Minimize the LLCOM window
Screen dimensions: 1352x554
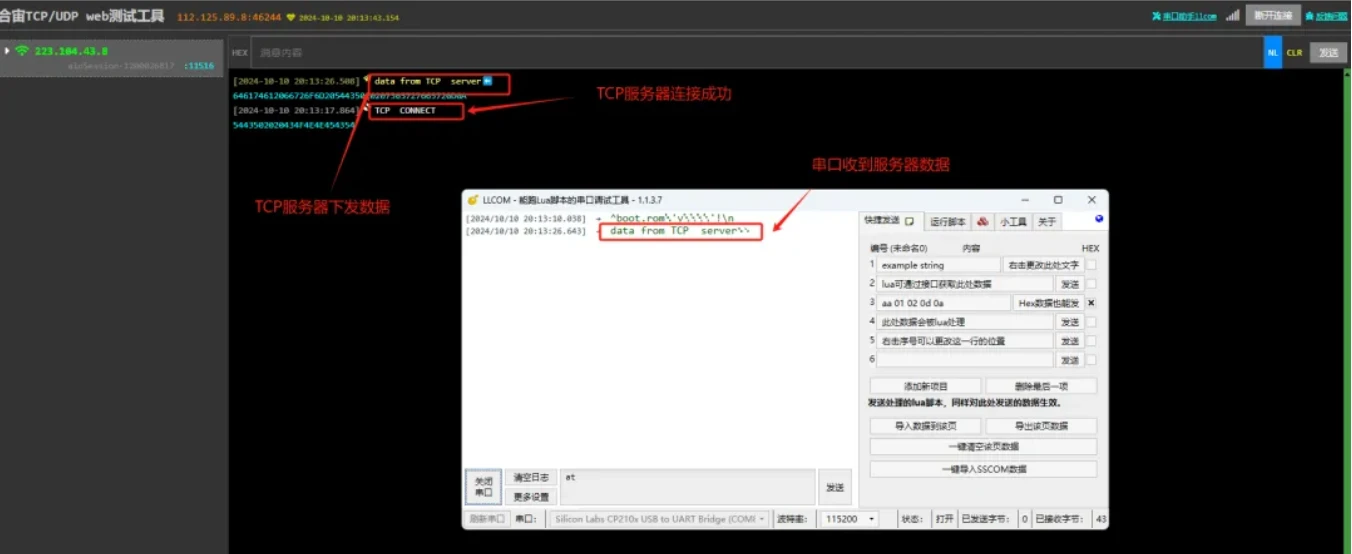point(1025,200)
